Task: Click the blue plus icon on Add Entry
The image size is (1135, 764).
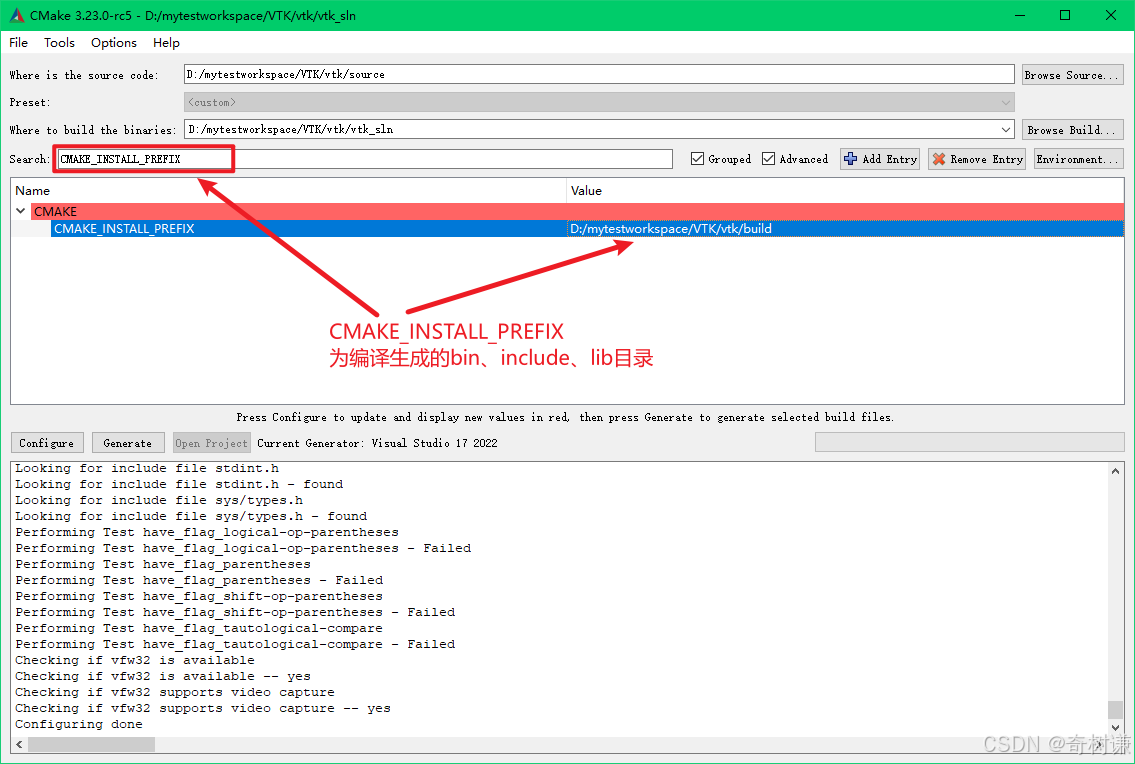Action: (x=851, y=159)
